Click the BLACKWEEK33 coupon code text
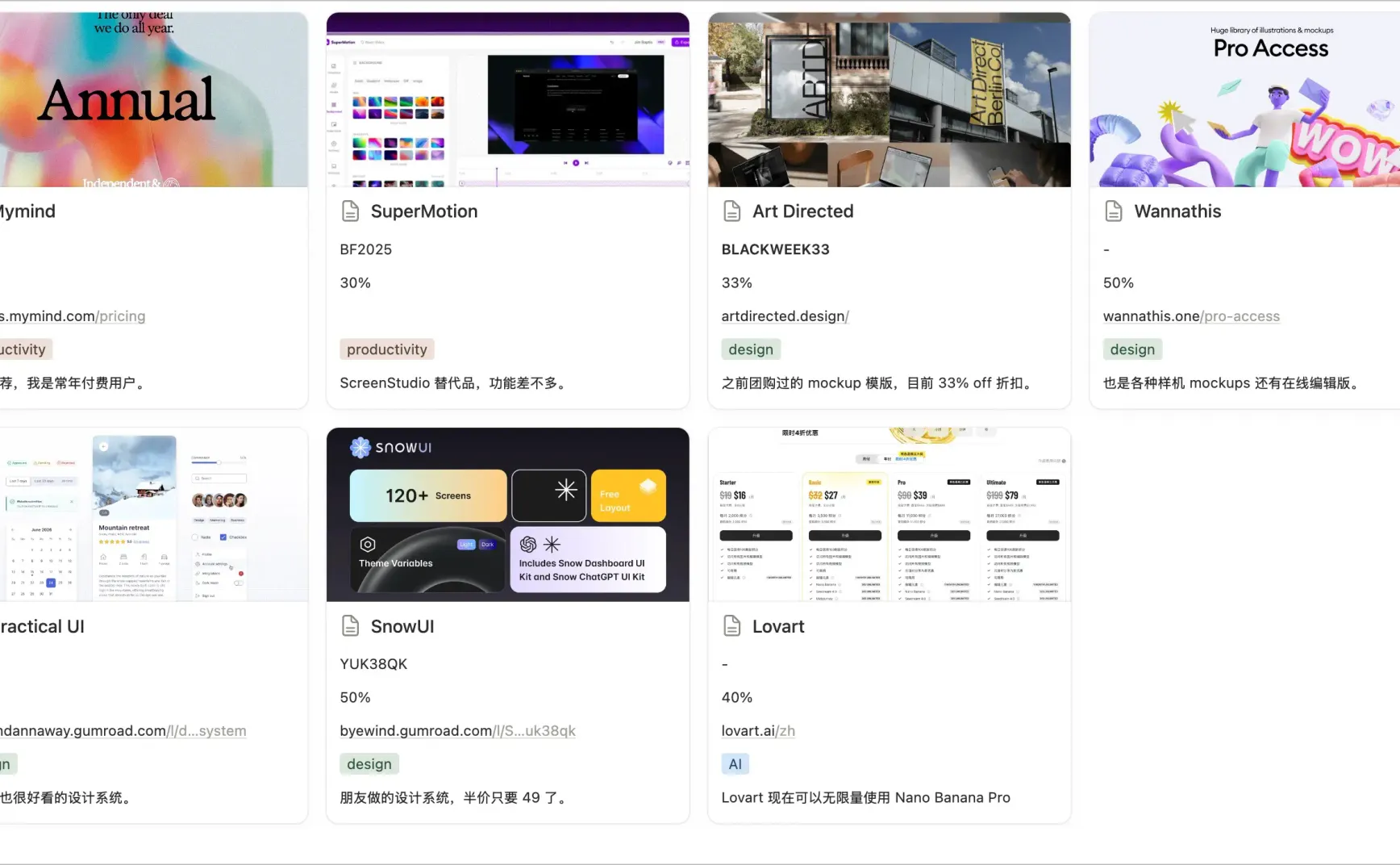Image resolution: width=1400 pixels, height=865 pixels. 775,249
